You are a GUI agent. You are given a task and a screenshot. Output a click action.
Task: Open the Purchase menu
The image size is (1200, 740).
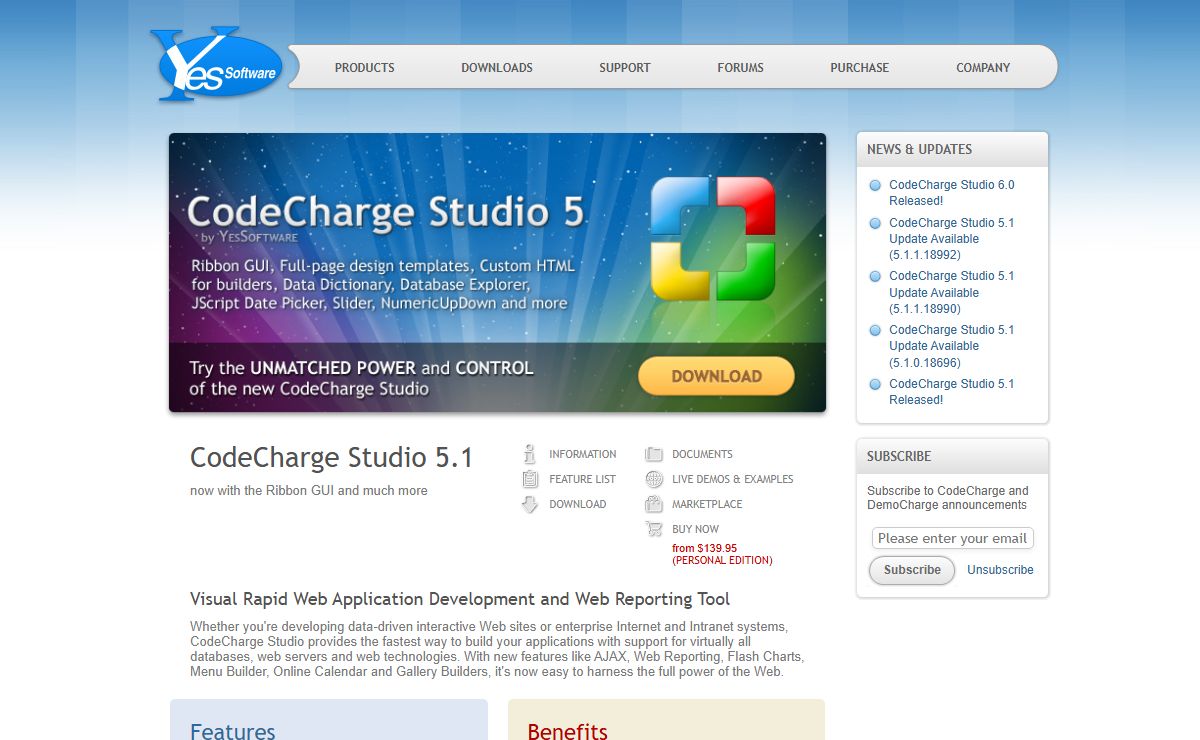point(859,68)
